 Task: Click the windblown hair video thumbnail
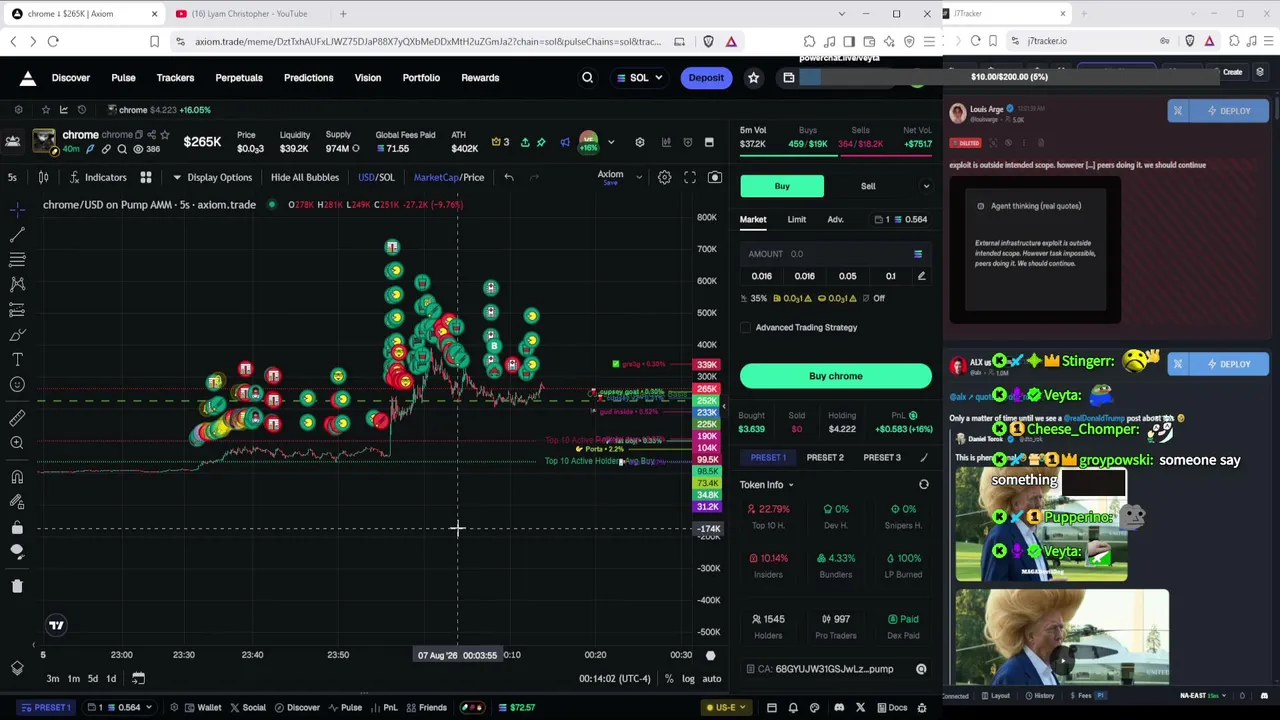click(x=1062, y=636)
